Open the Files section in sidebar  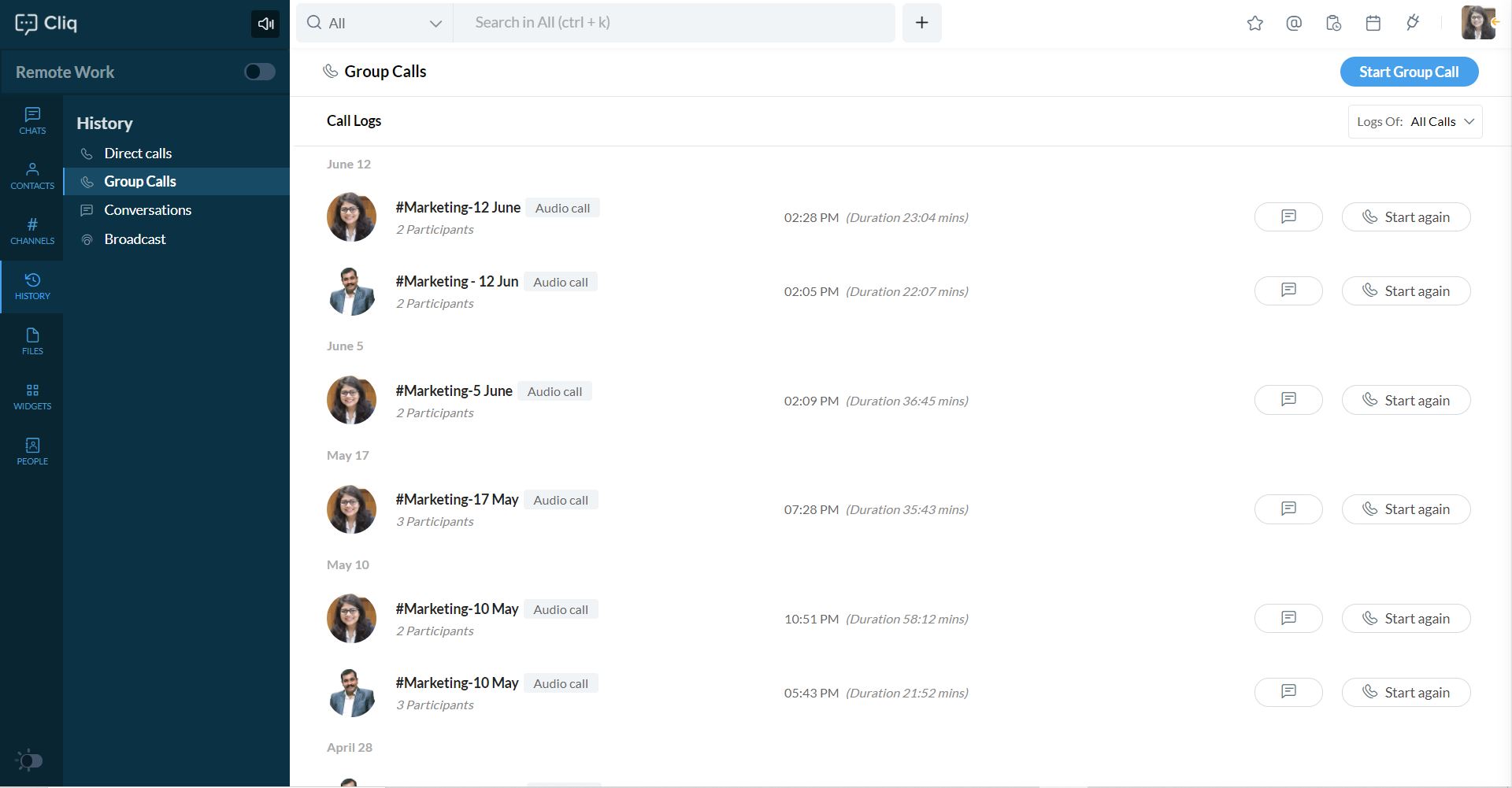(x=32, y=342)
